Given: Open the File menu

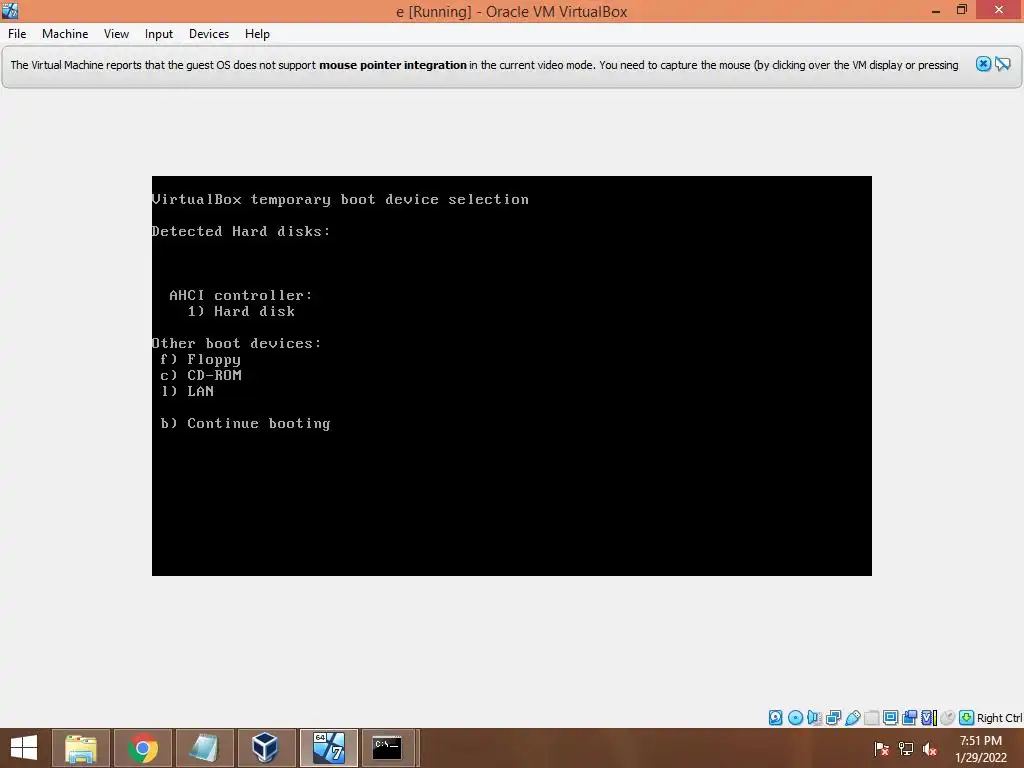Looking at the screenshot, I should click(x=17, y=34).
